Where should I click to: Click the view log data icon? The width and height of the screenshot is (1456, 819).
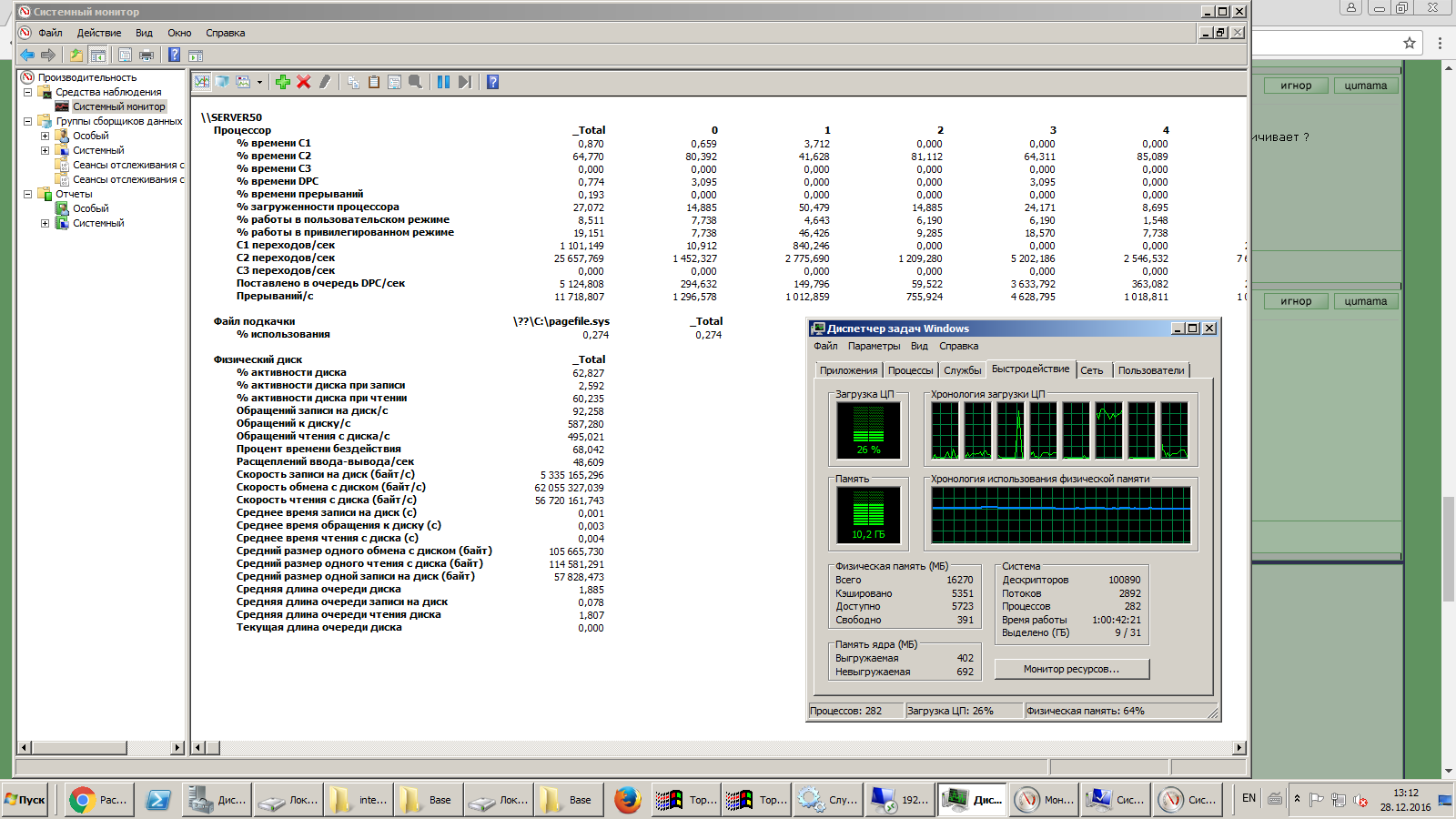pyautogui.click(x=222, y=82)
